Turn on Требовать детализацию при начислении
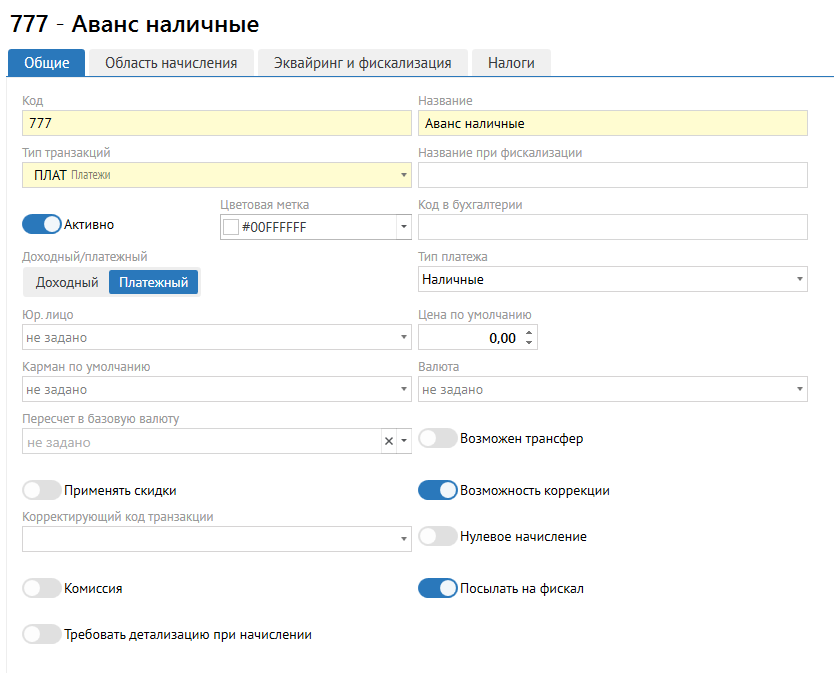The width and height of the screenshot is (834, 673). pos(42,634)
